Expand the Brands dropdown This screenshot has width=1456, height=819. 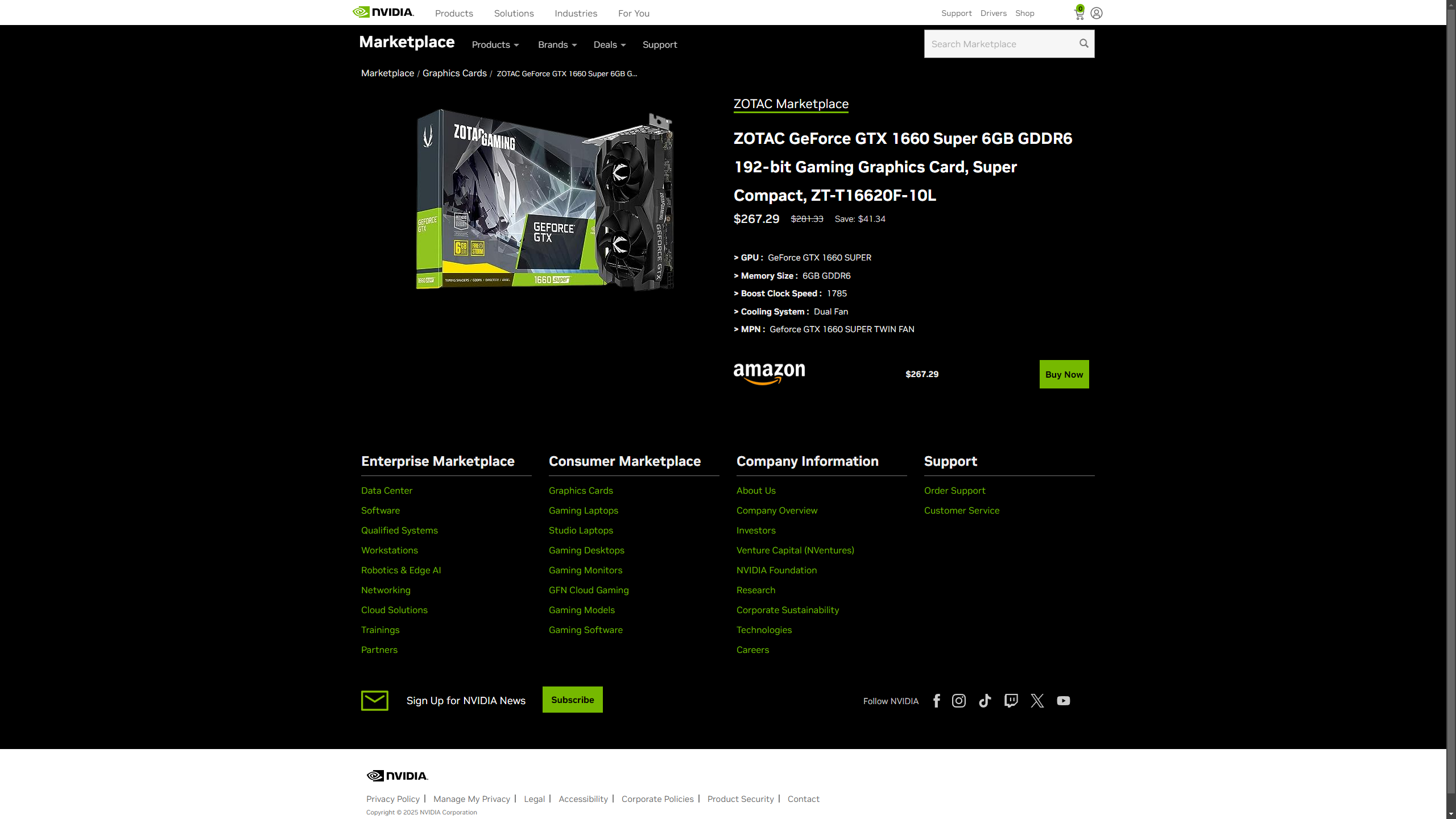click(557, 44)
